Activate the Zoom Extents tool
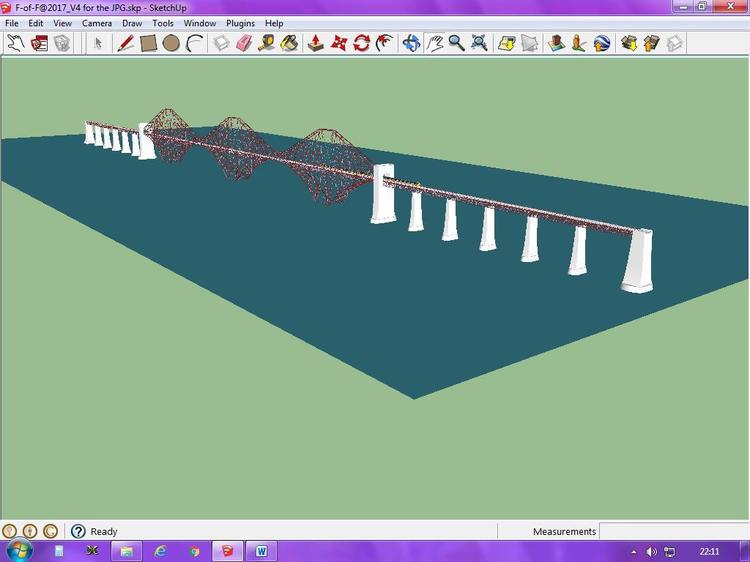This screenshot has height=562, width=750. 479,43
